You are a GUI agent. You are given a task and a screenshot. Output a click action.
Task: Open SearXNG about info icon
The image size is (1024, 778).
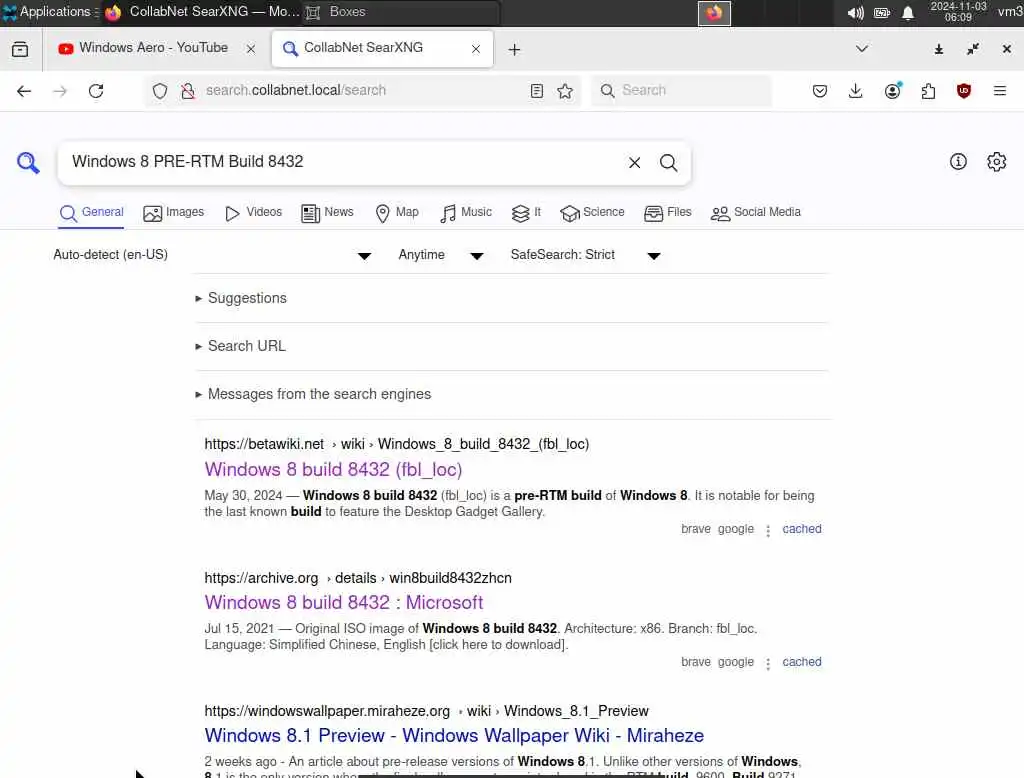958,161
